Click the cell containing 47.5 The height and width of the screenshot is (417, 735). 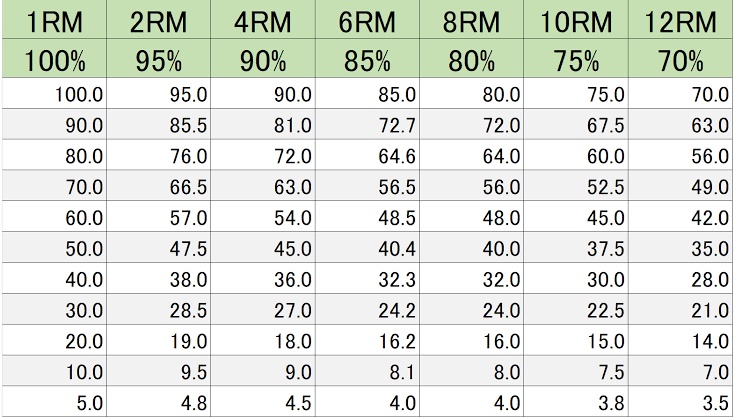[x=158, y=248]
